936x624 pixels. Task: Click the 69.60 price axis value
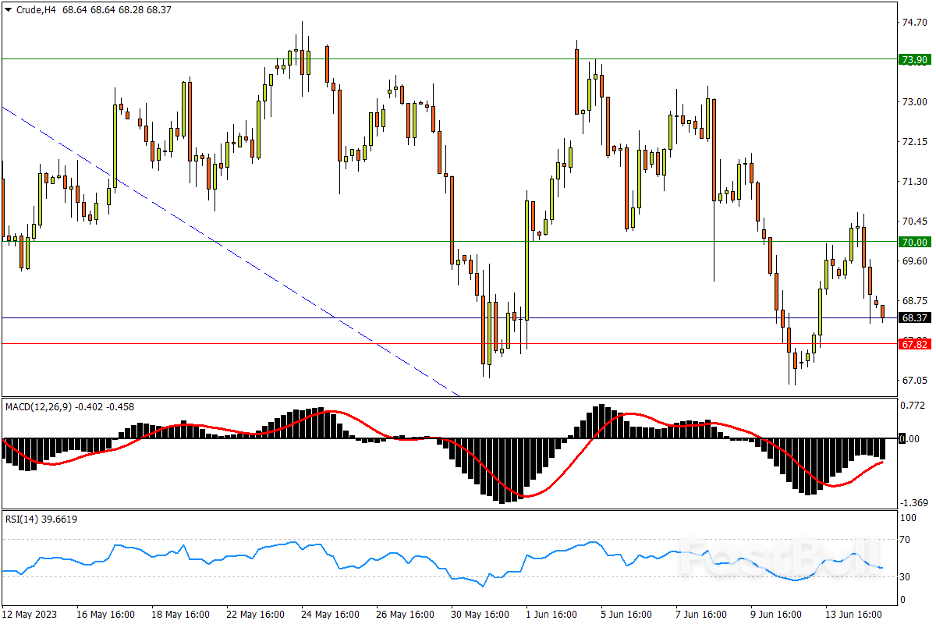point(915,261)
